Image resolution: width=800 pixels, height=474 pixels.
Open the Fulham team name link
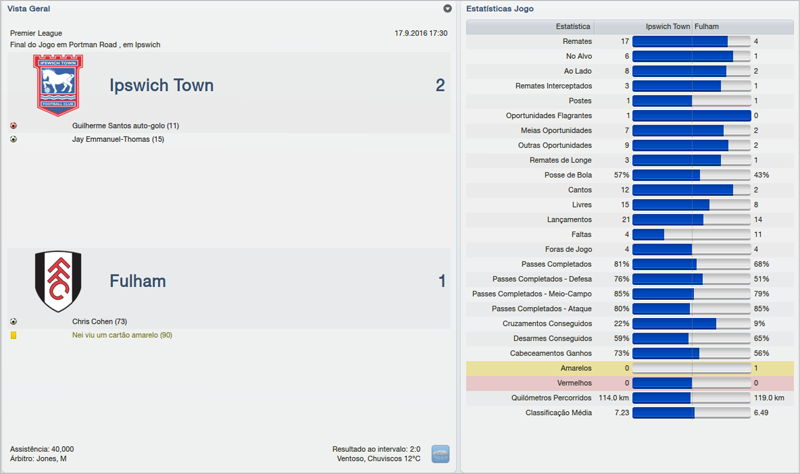pos(138,282)
